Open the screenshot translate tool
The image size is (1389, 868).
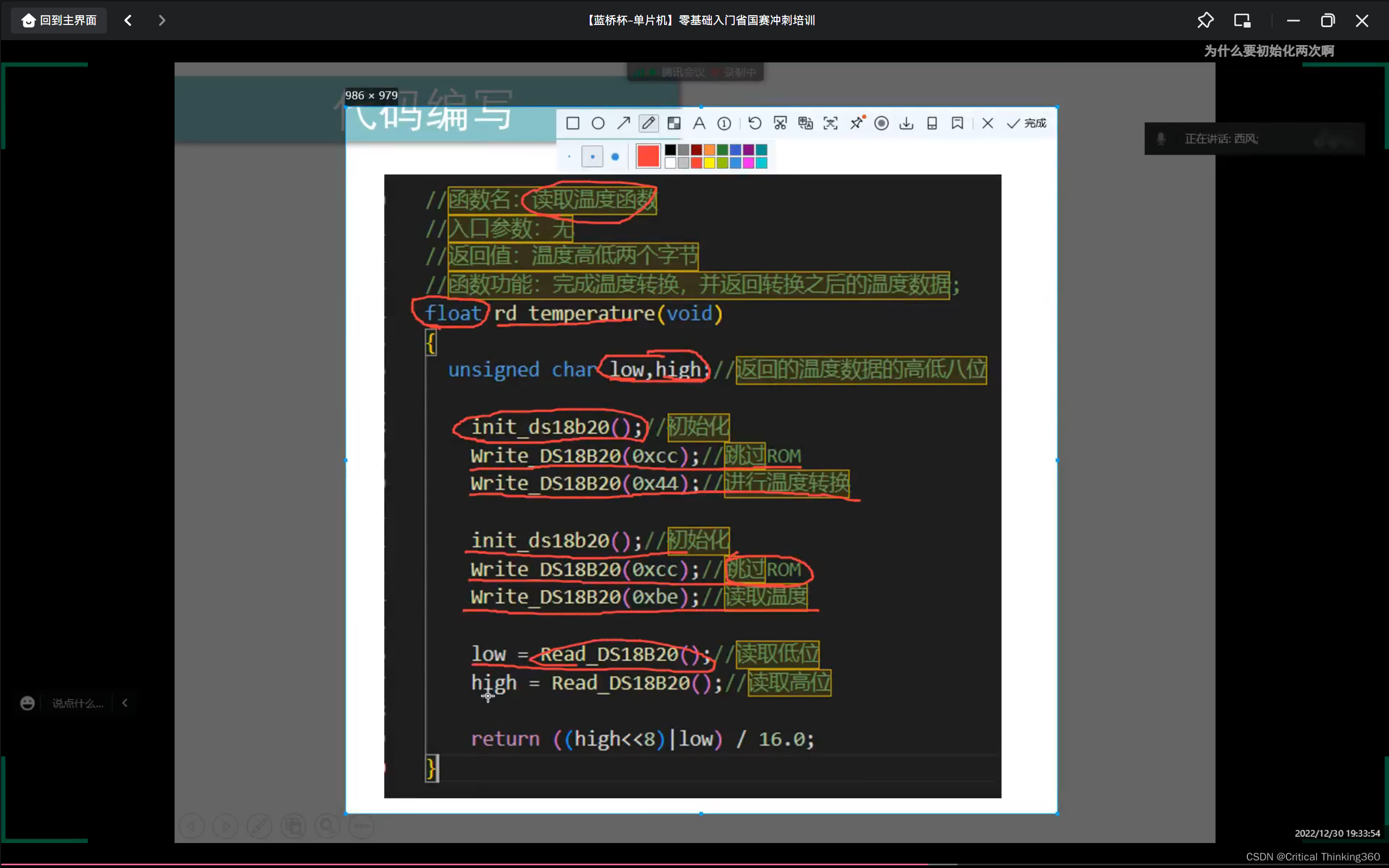[805, 124]
